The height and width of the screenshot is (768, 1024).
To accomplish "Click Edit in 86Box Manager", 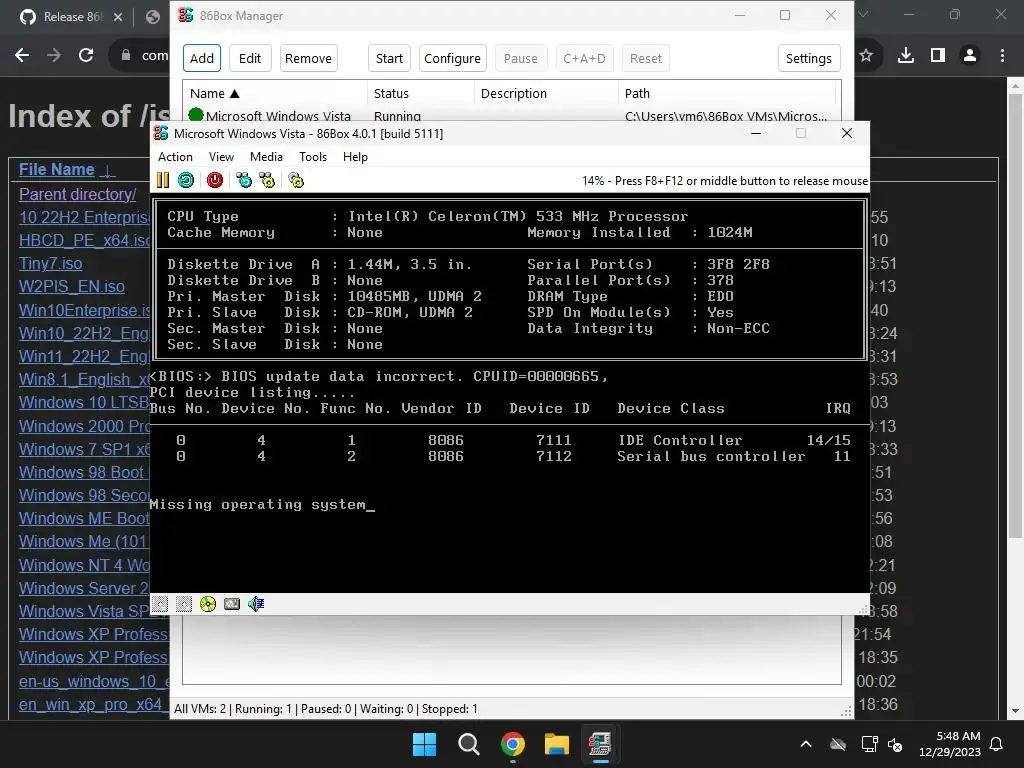I will [249, 58].
